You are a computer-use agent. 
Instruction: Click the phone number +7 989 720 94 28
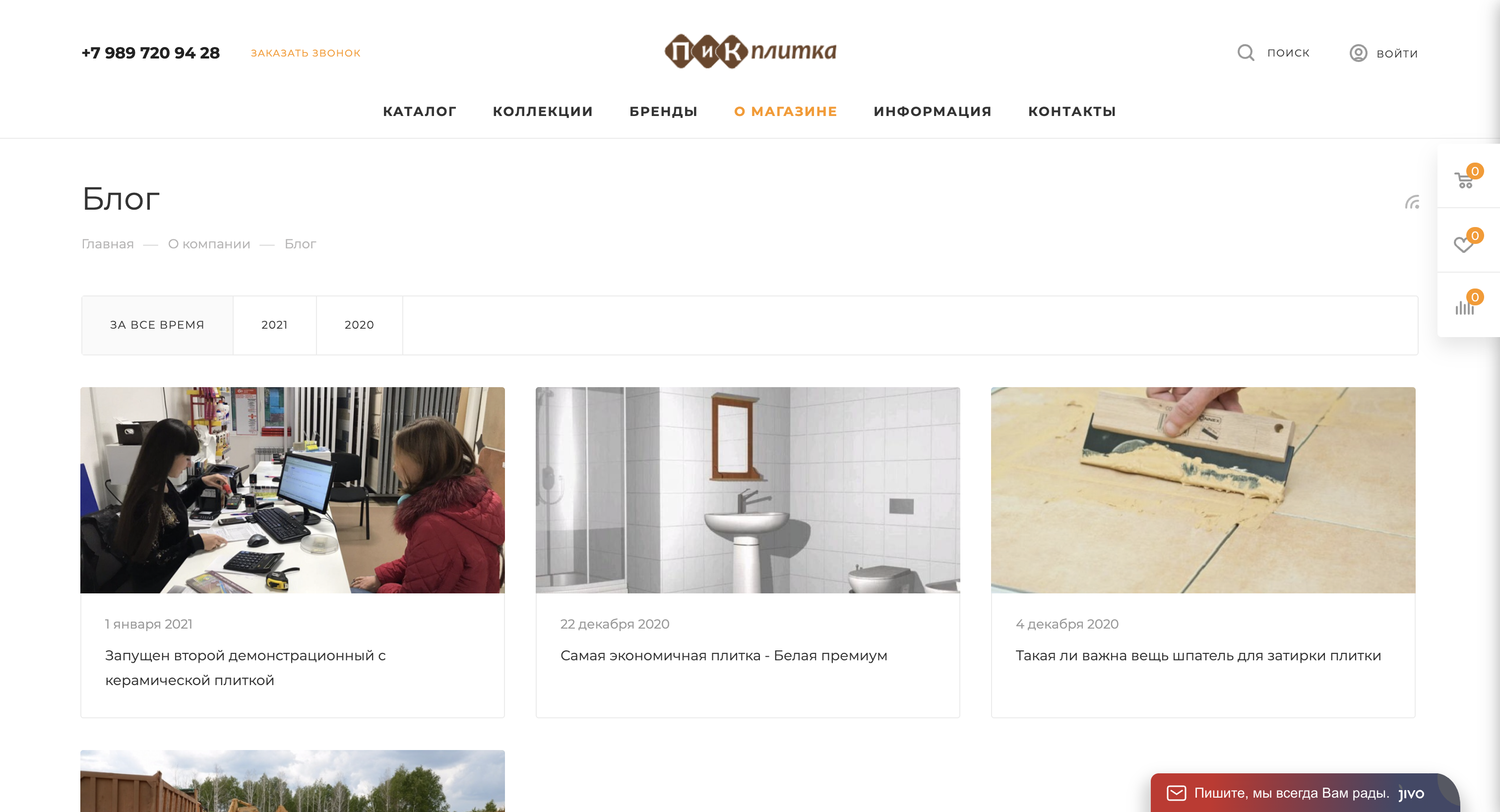(x=151, y=53)
